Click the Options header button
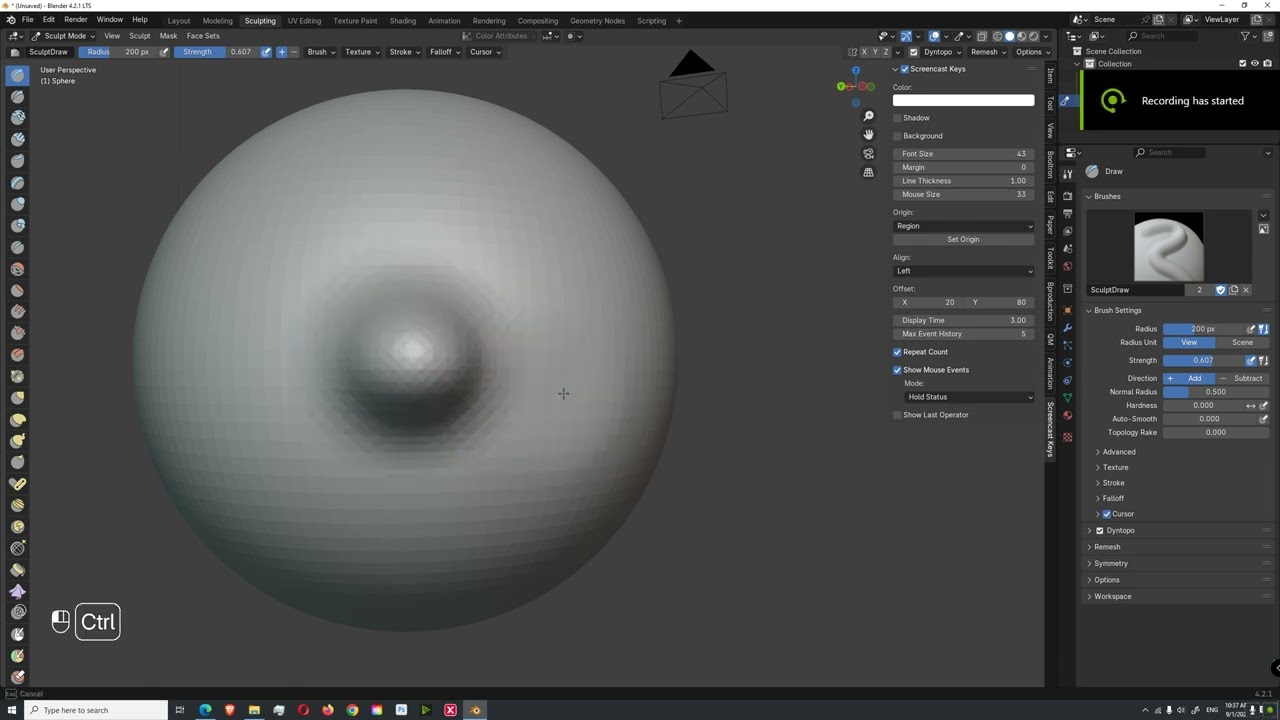Image resolution: width=1280 pixels, height=720 pixels. 1031,52
